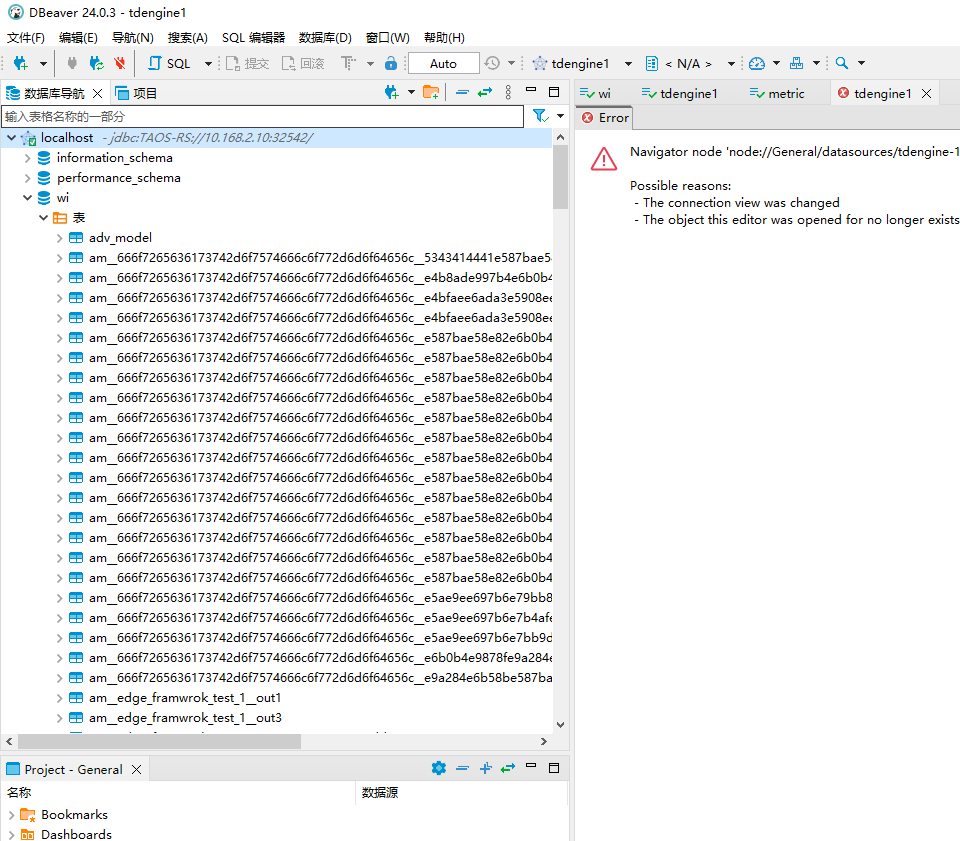
Task: Open the SQL 编辑器 menu
Action: tap(253, 37)
